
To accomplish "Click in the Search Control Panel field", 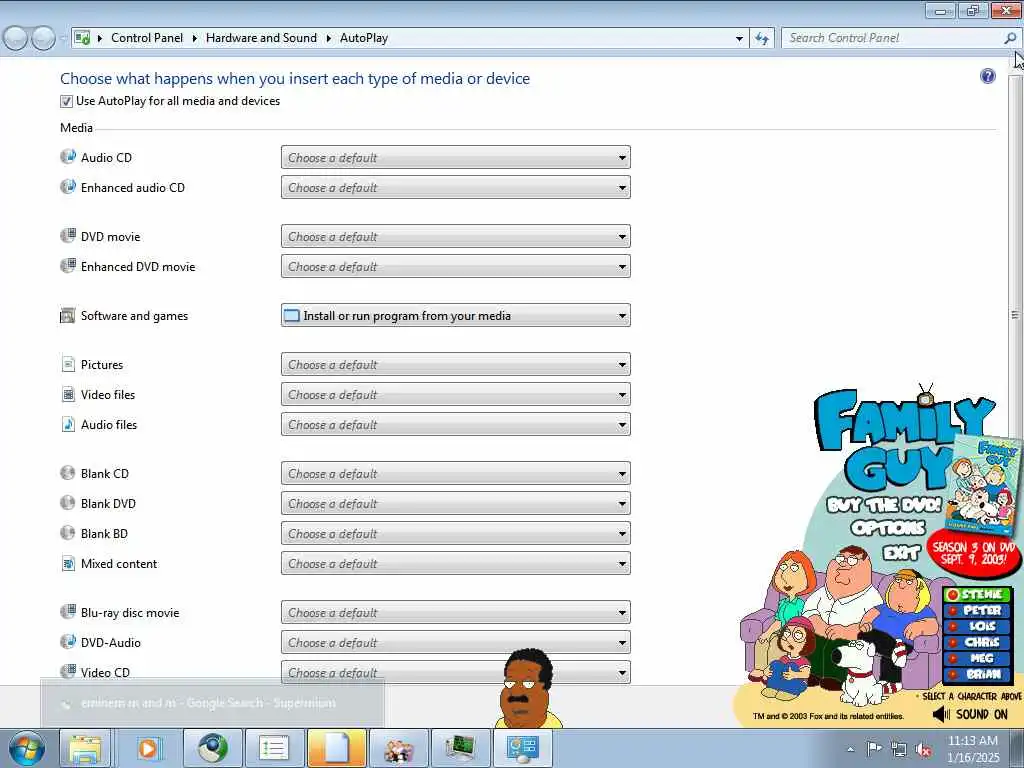I will 892,38.
